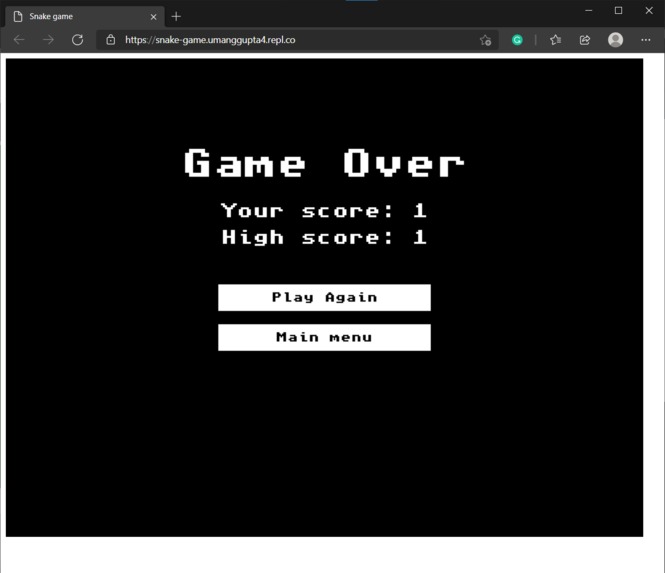
Task: Open the Grammarly extension
Action: point(517,40)
